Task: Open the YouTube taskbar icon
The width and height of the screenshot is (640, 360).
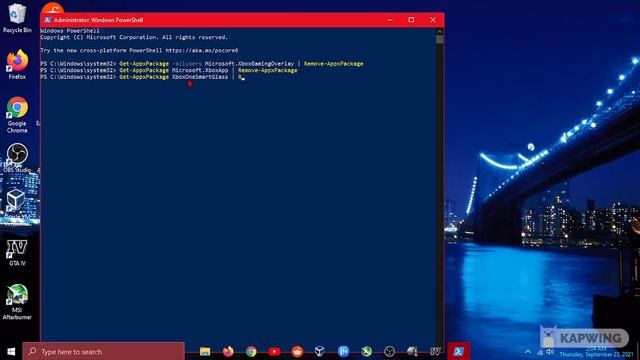Action: click(x=274, y=351)
